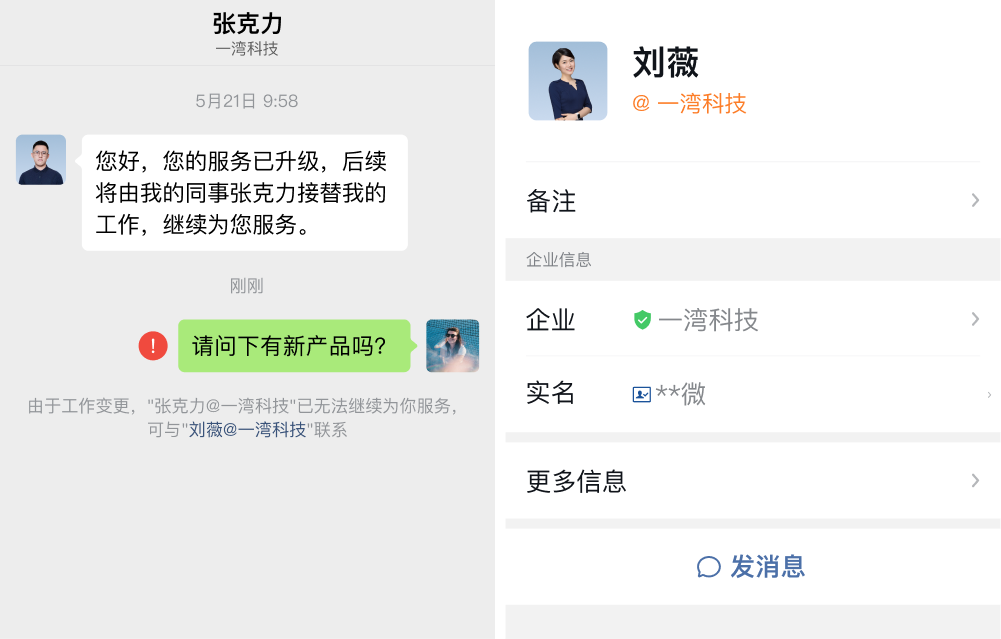The image size is (1001, 639).
Task: Select the 更多信息 label
Action: (x=576, y=481)
